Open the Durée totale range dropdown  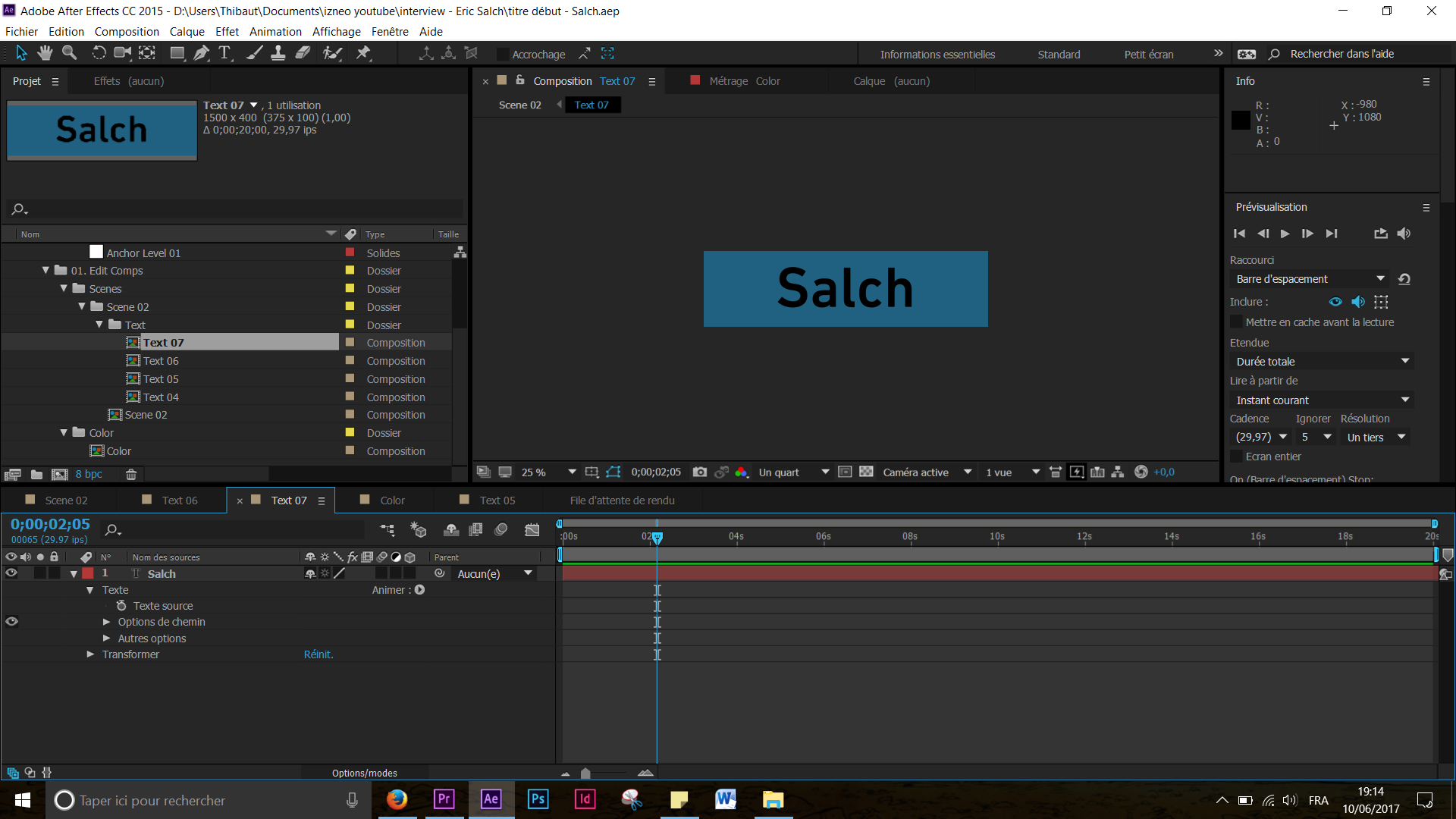point(1322,361)
